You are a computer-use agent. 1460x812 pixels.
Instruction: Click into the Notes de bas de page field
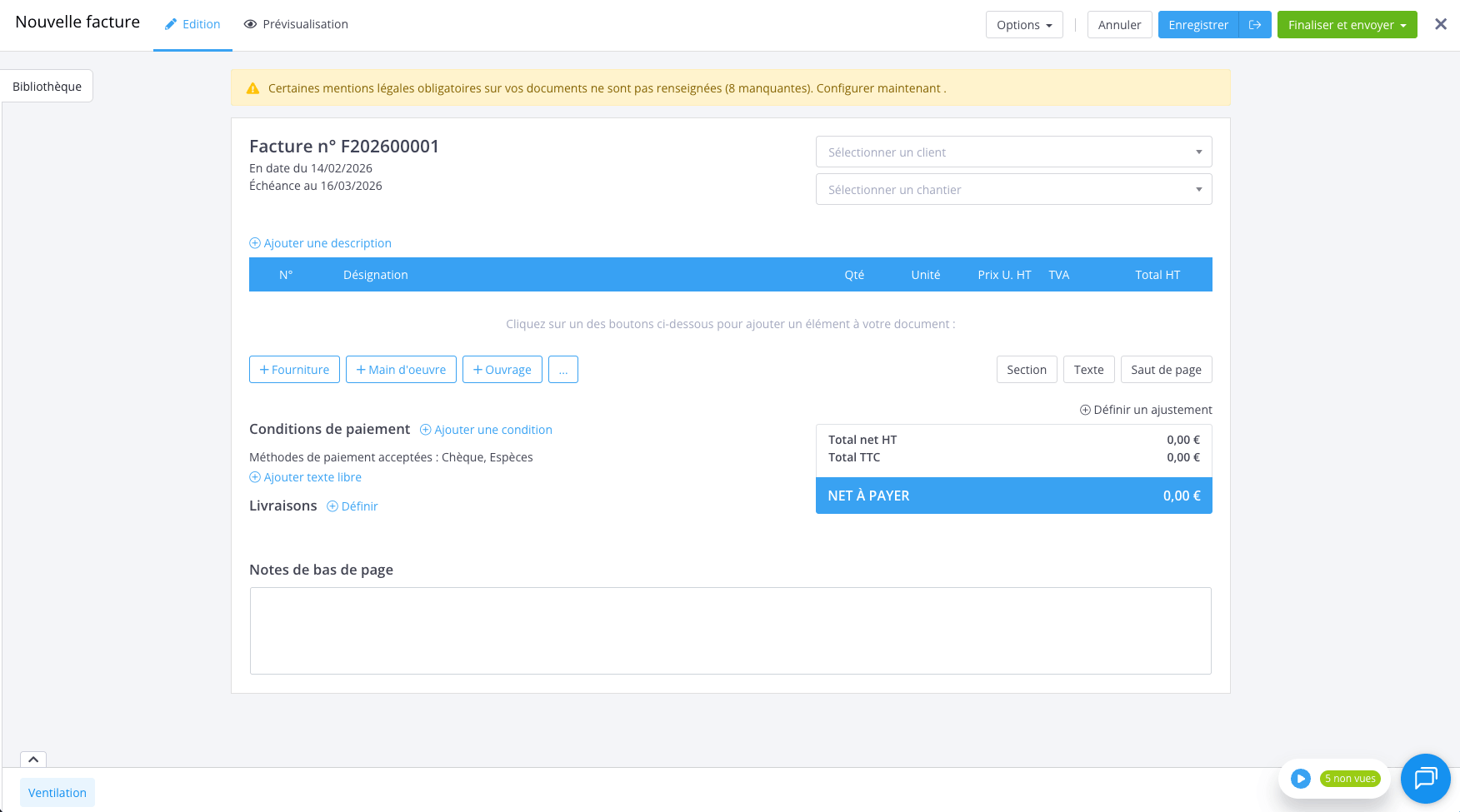(x=730, y=630)
